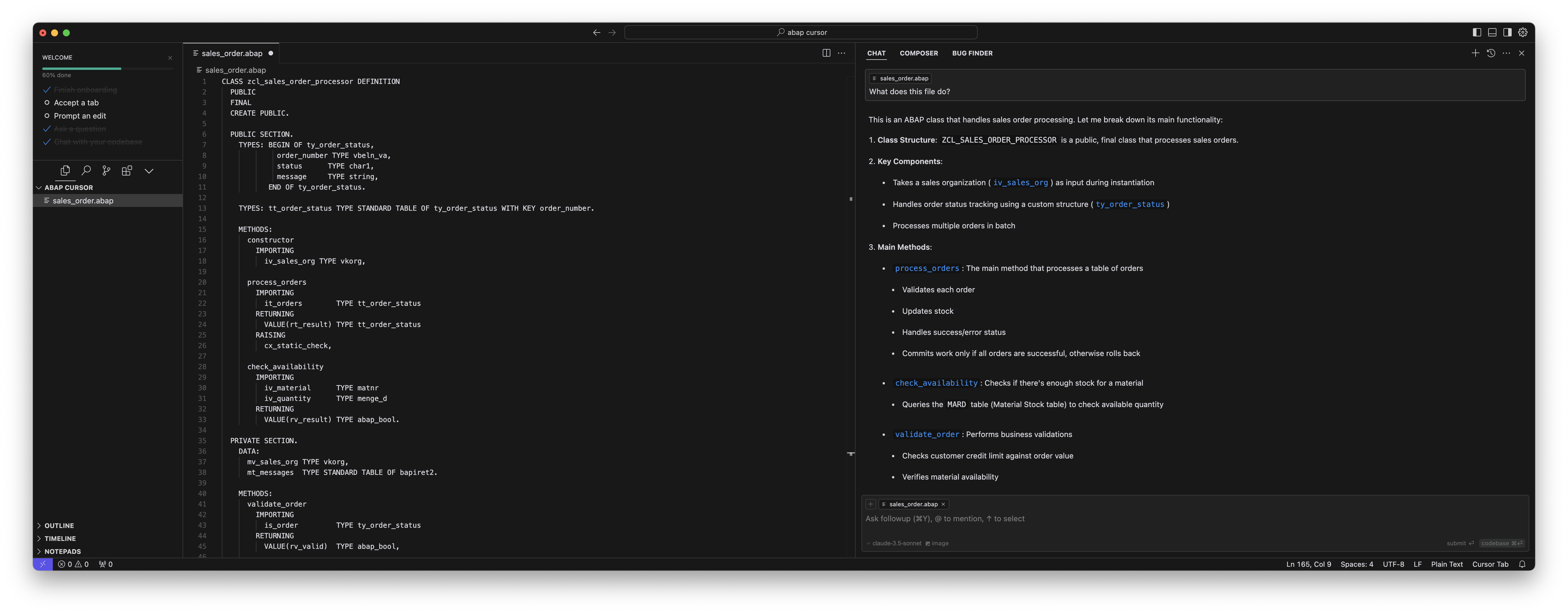
Task: Open the Source Control branch icon
Action: (107, 171)
